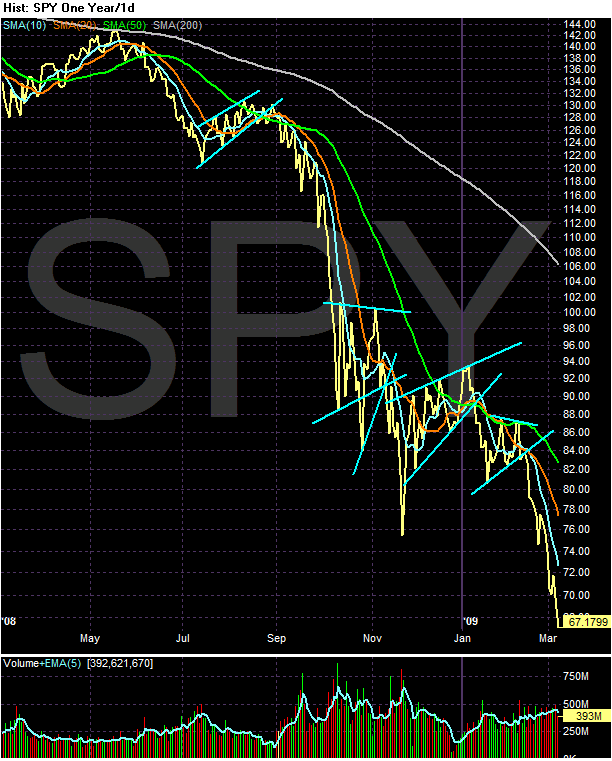Click the 393M current volume tag

pos(588,716)
